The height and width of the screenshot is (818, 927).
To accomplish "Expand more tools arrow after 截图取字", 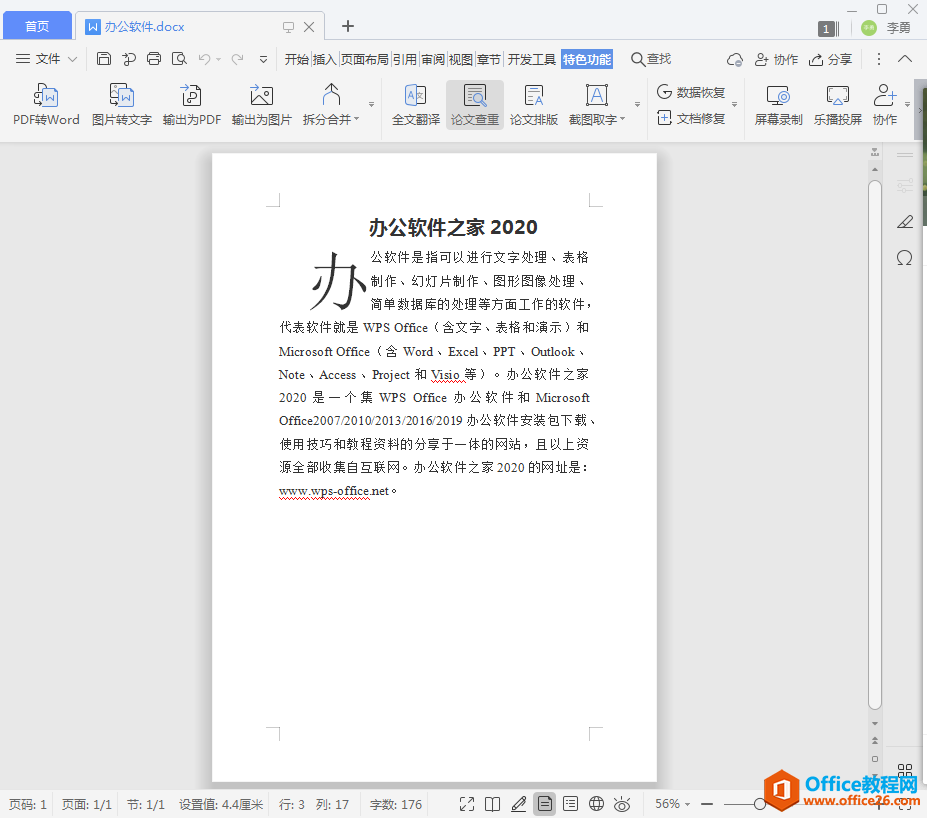I will pyautogui.click(x=637, y=105).
